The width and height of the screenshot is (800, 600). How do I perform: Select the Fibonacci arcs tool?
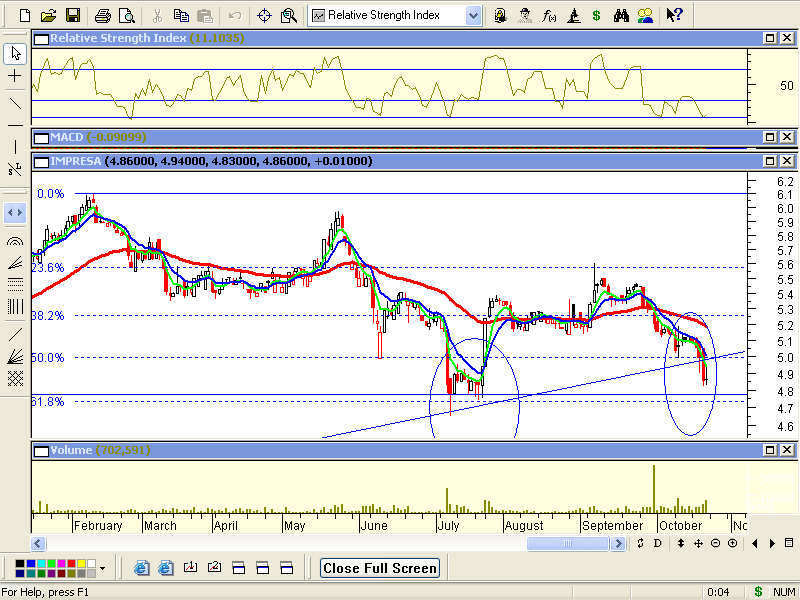tap(15, 241)
